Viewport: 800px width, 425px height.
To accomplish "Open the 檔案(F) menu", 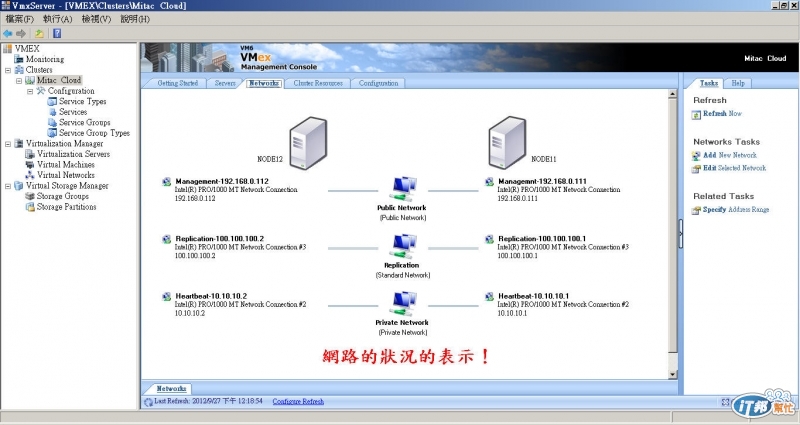I will click(x=19, y=19).
